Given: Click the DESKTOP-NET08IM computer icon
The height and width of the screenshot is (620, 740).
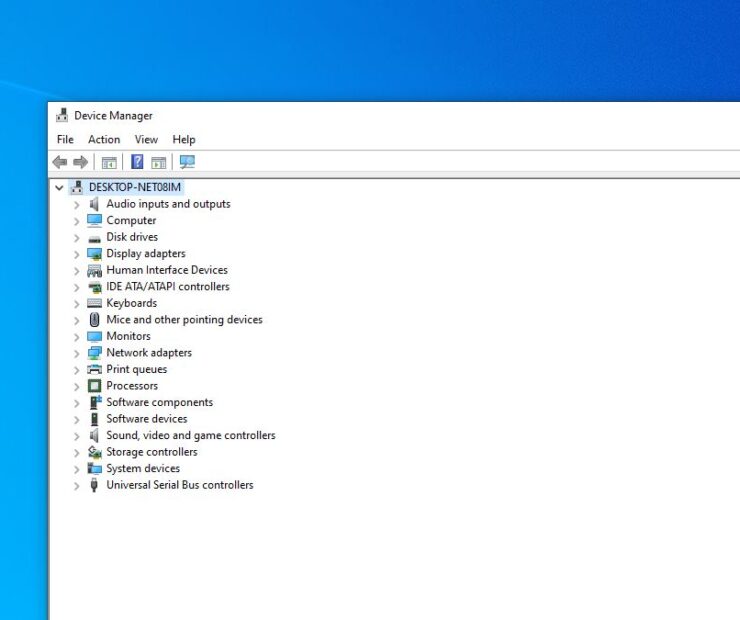Looking at the screenshot, I should (x=77, y=187).
